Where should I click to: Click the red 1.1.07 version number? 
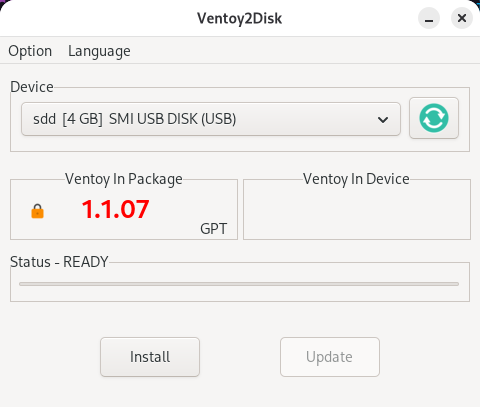115,209
